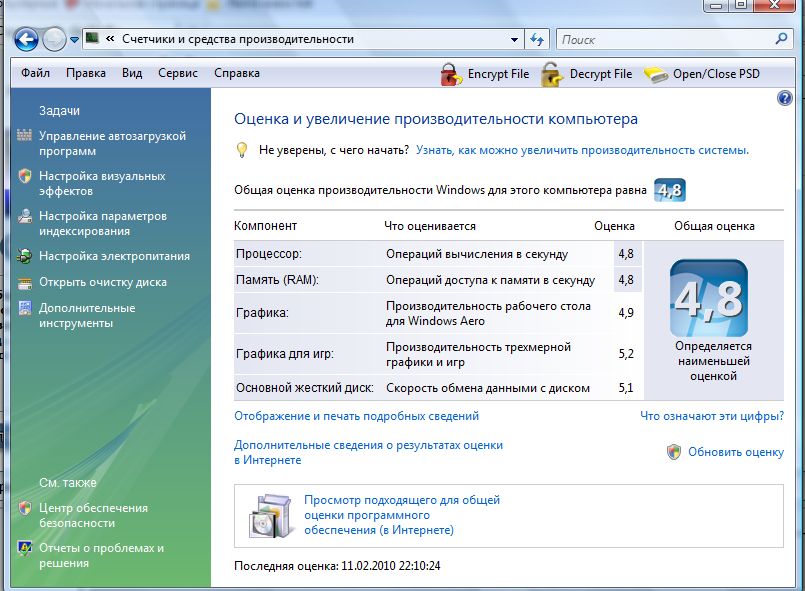Open Настройка параметров индексирования
The image size is (805, 591).
coord(103,223)
